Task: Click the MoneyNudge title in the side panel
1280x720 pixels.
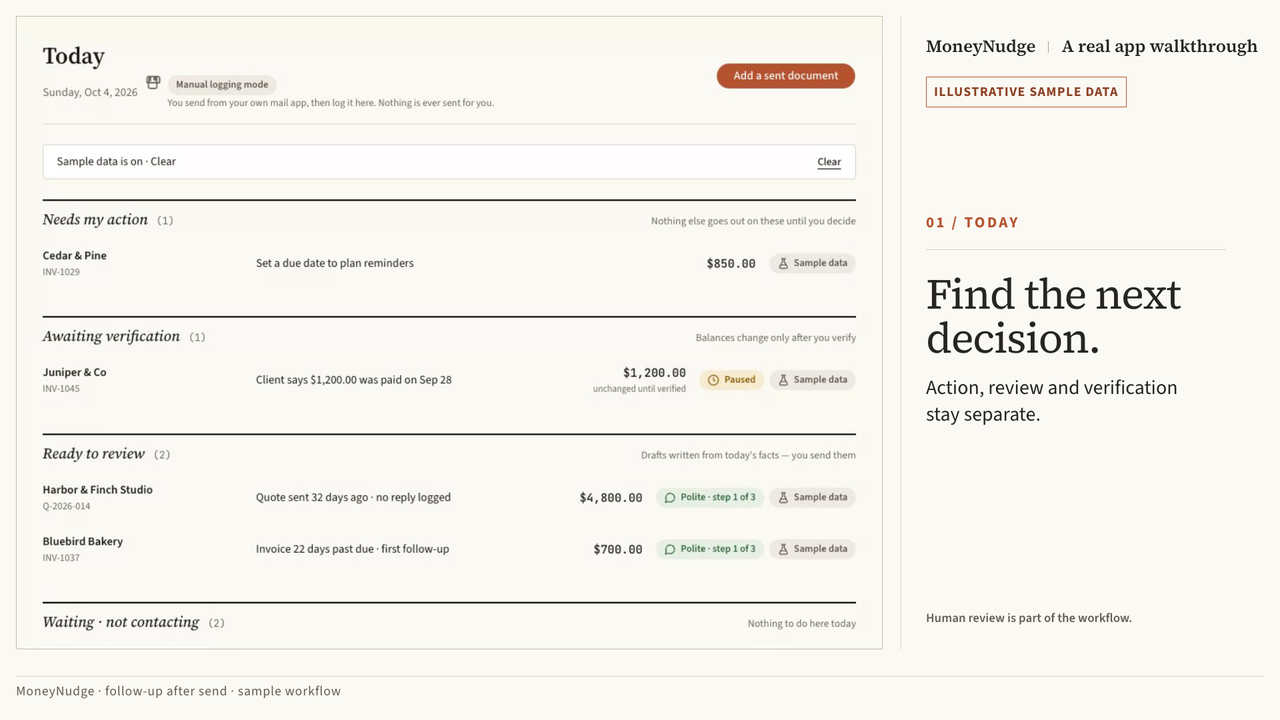Action: 981,46
